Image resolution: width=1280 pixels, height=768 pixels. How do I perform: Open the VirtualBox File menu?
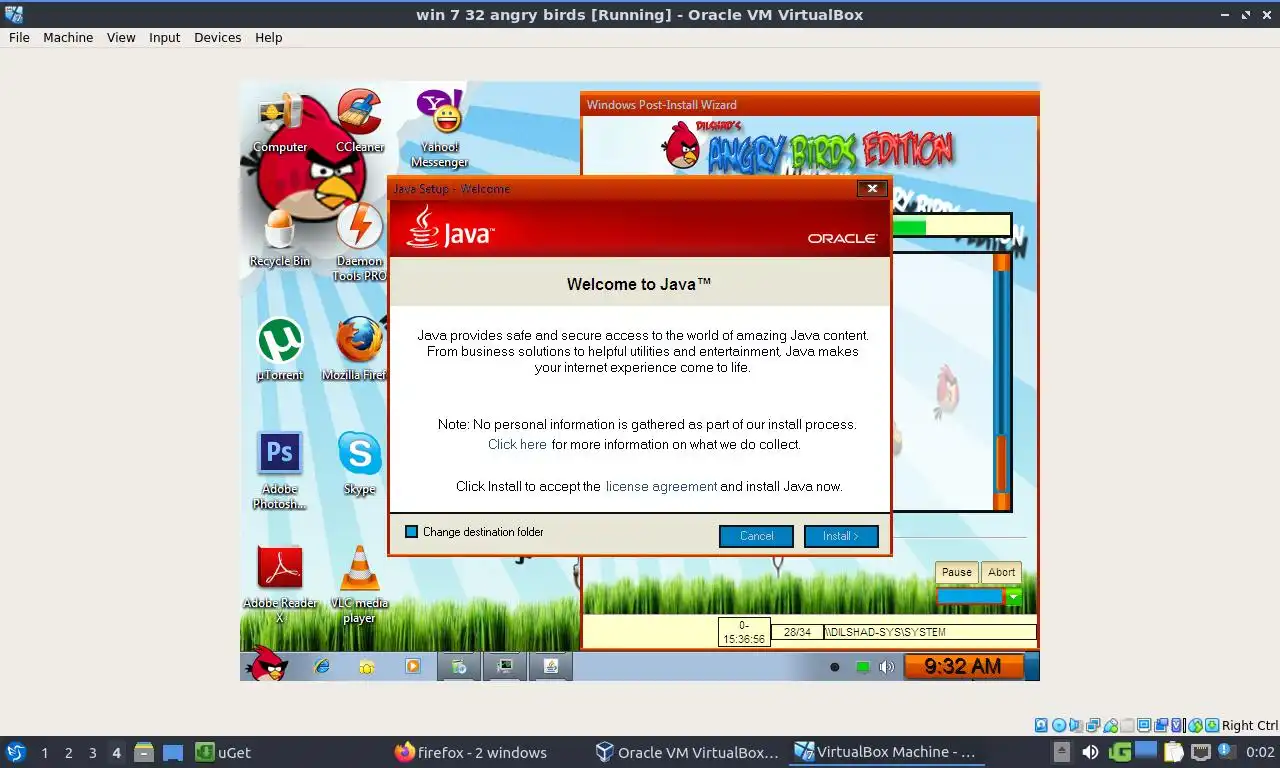[19, 37]
